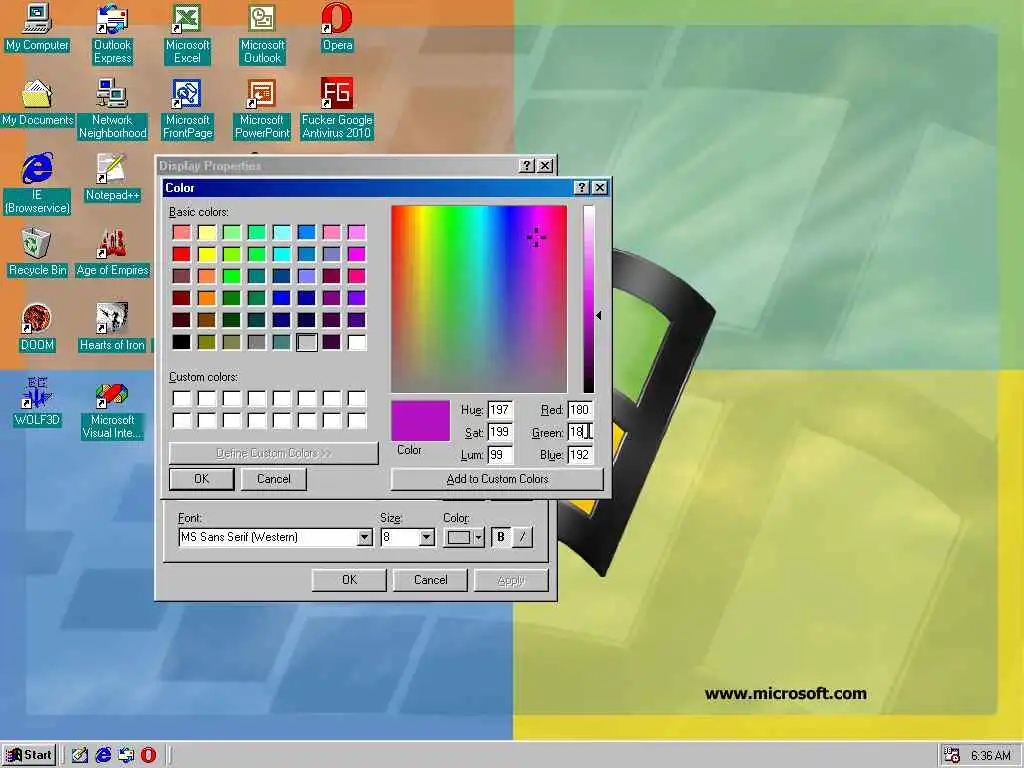Click the system tray scheduler icon
The height and width of the screenshot is (768, 1024).
pos(952,756)
